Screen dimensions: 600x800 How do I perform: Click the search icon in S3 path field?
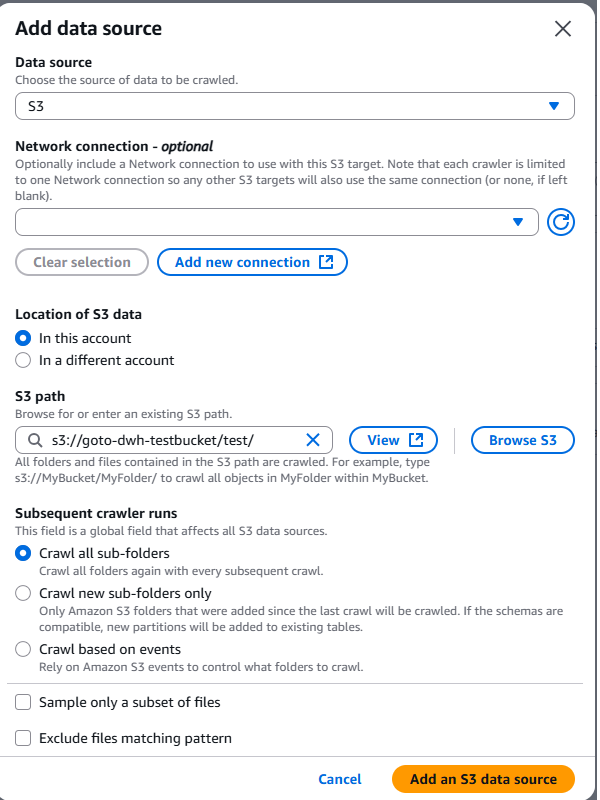[35, 440]
